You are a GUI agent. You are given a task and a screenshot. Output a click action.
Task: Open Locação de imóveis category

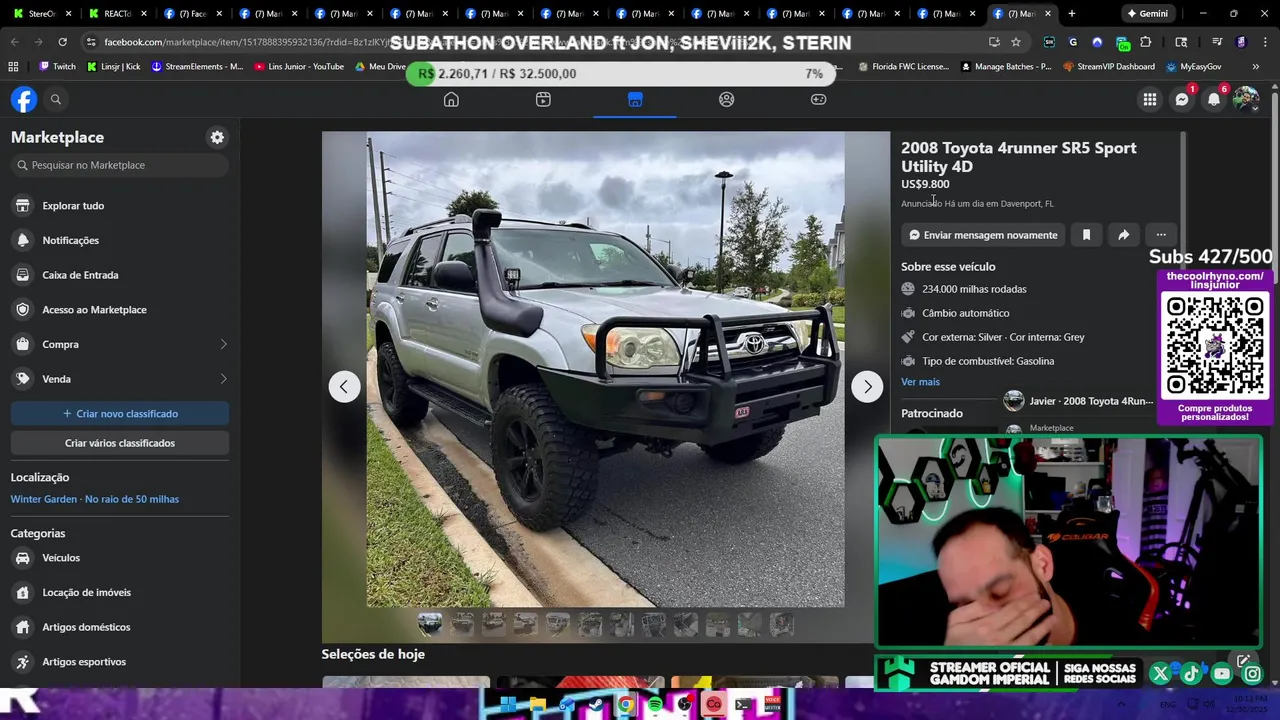tap(120, 592)
